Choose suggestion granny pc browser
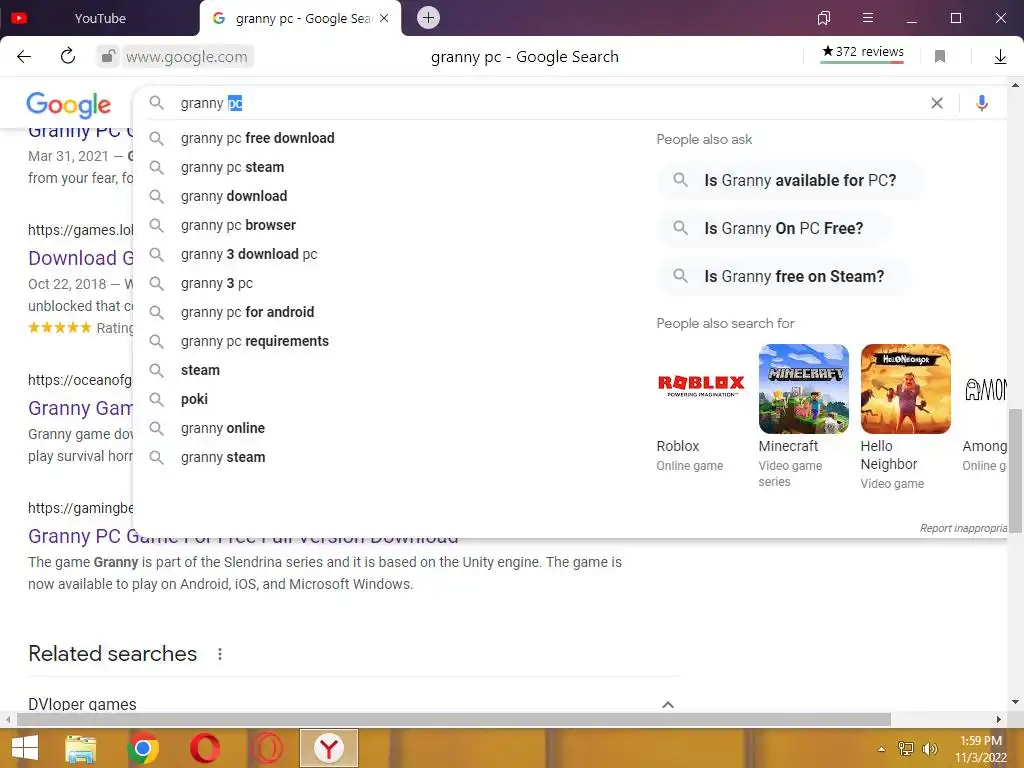 pyautogui.click(x=238, y=225)
